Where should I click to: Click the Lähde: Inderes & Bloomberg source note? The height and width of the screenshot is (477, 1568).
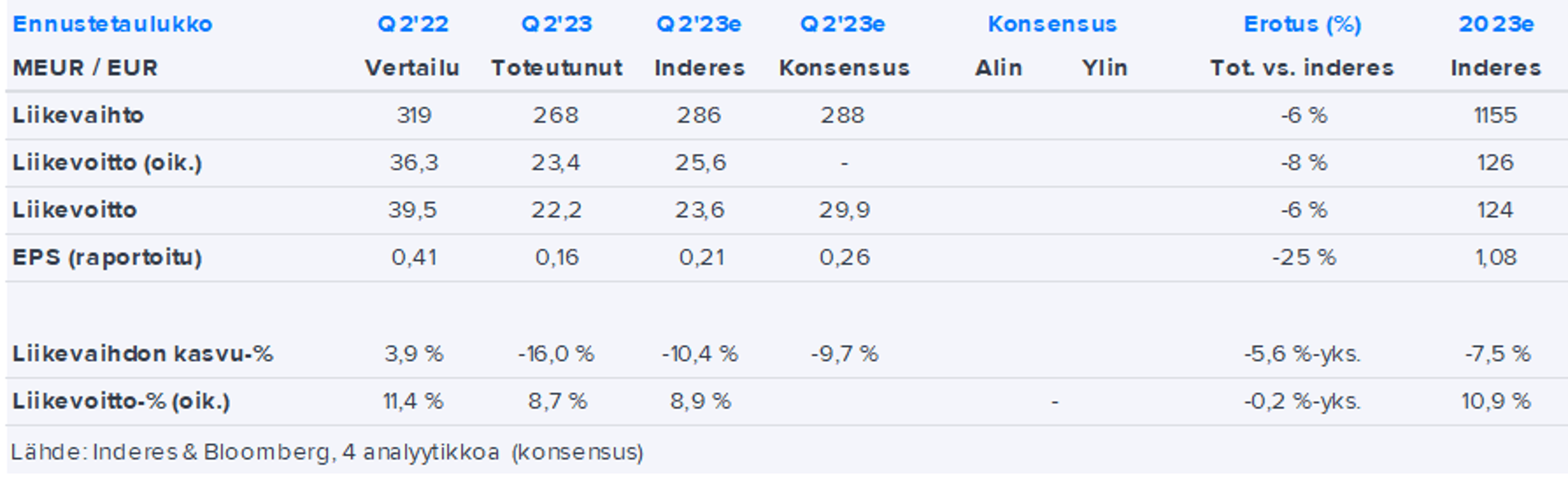tap(327, 452)
